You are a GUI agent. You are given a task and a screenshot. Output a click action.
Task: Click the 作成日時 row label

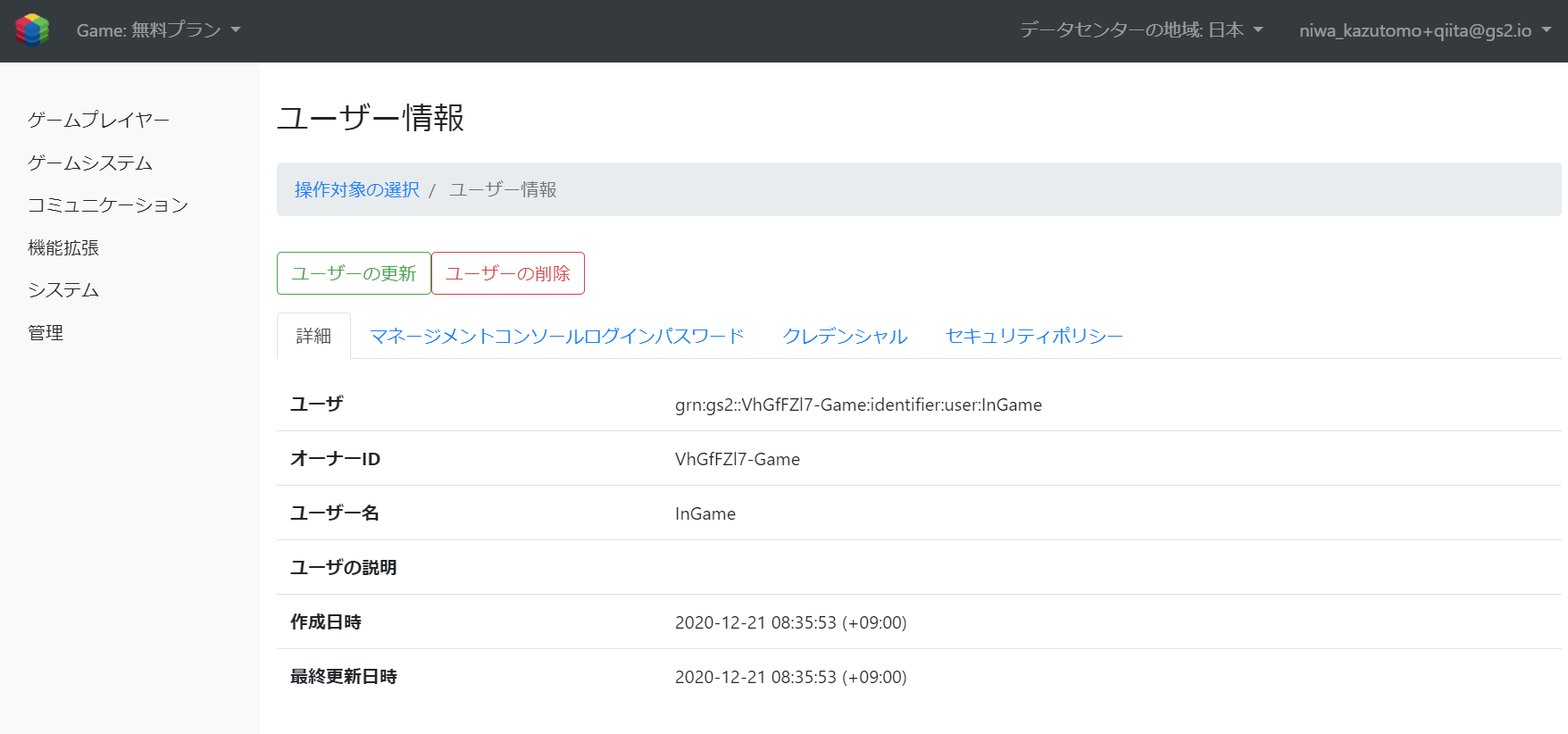[326, 621]
